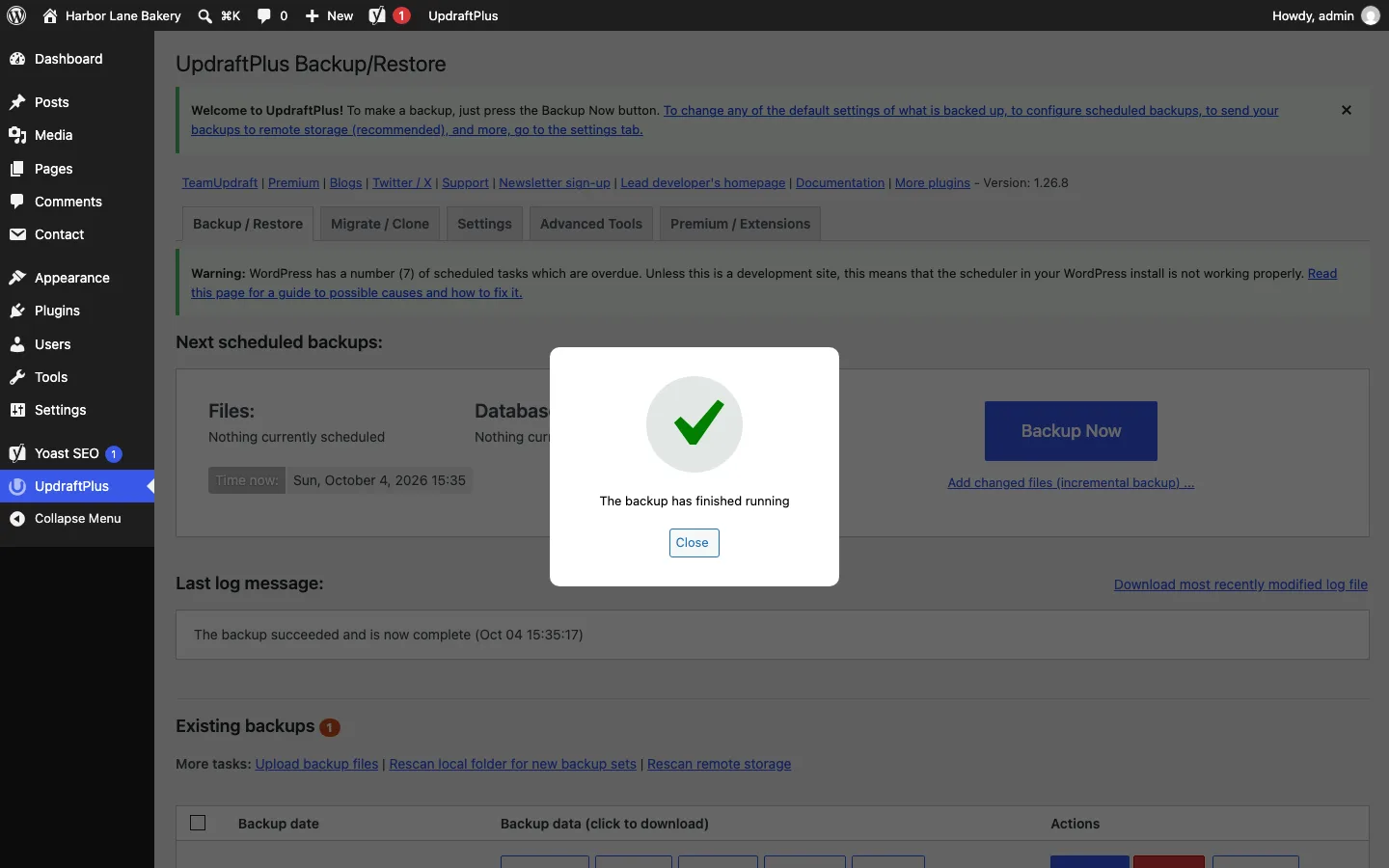The width and height of the screenshot is (1389, 868).
Task: Click the Backup Now button
Action: [1071, 431]
